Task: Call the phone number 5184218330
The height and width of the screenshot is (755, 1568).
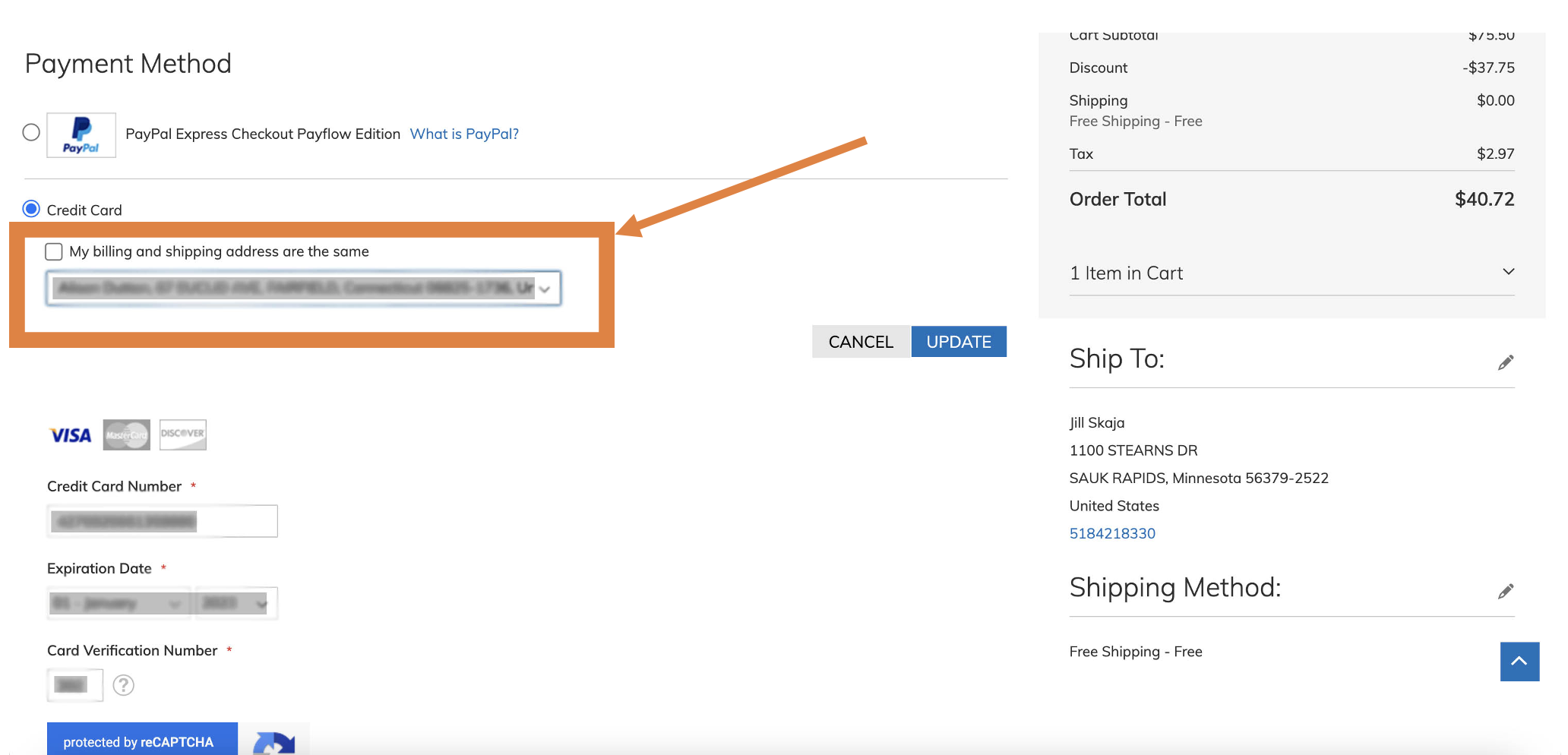Action: pyautogui.click(x=1112, y=532)
